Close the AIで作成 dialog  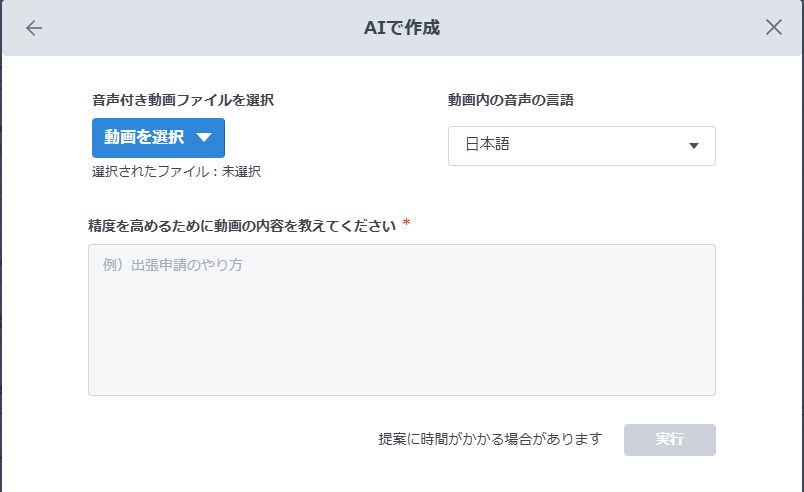click(773, 28)
